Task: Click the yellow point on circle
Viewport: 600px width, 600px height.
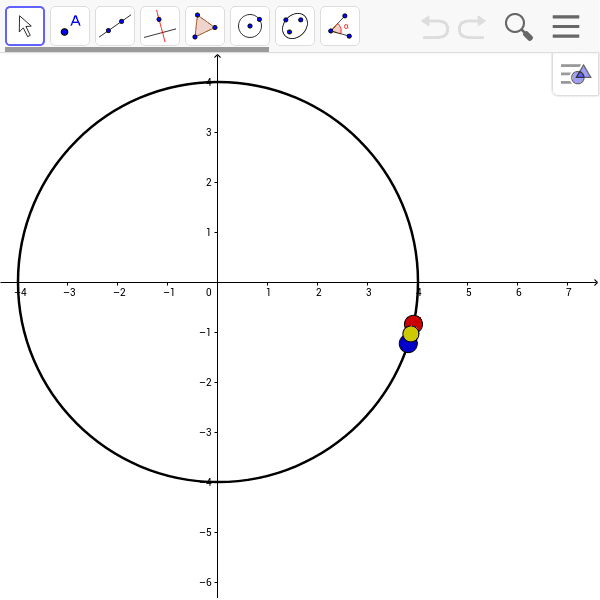Action: click(411, 334)
